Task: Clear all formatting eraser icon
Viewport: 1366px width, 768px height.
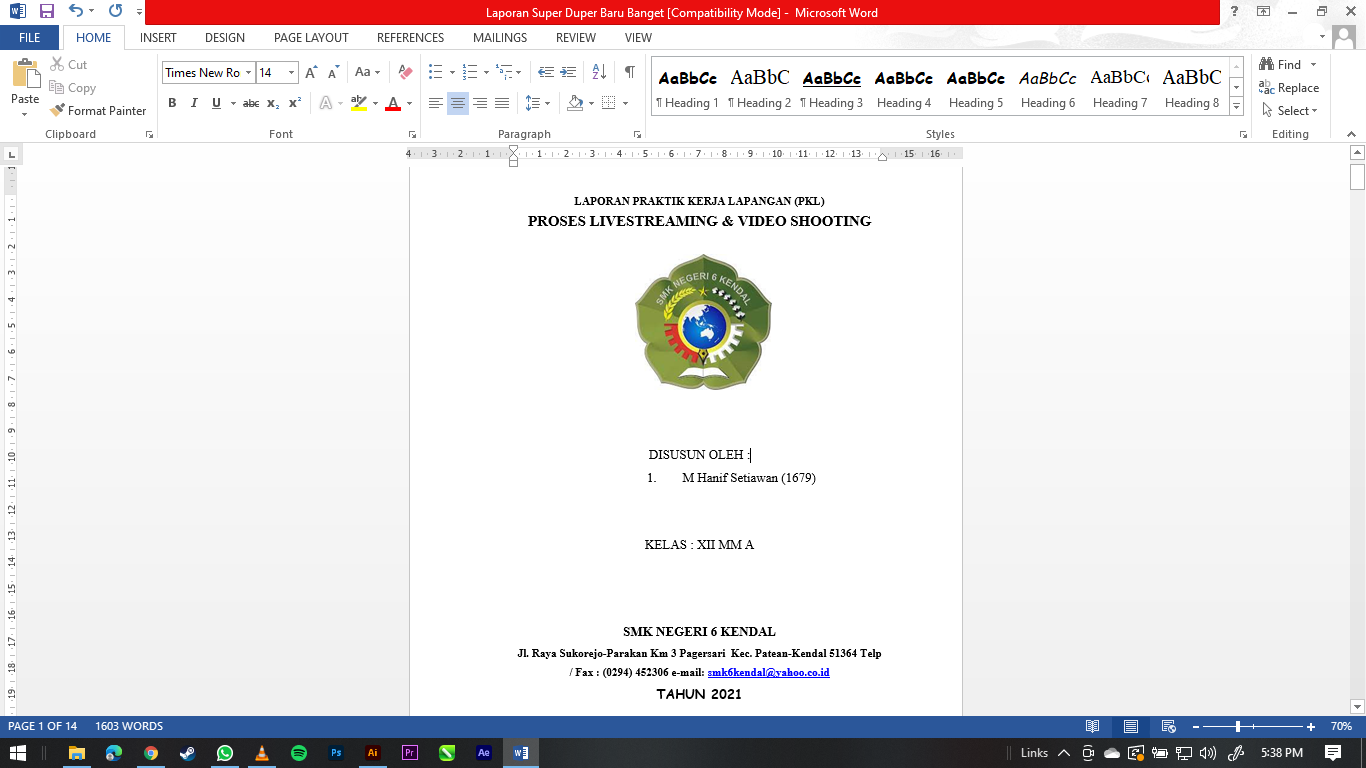Action: click(405, 72)
